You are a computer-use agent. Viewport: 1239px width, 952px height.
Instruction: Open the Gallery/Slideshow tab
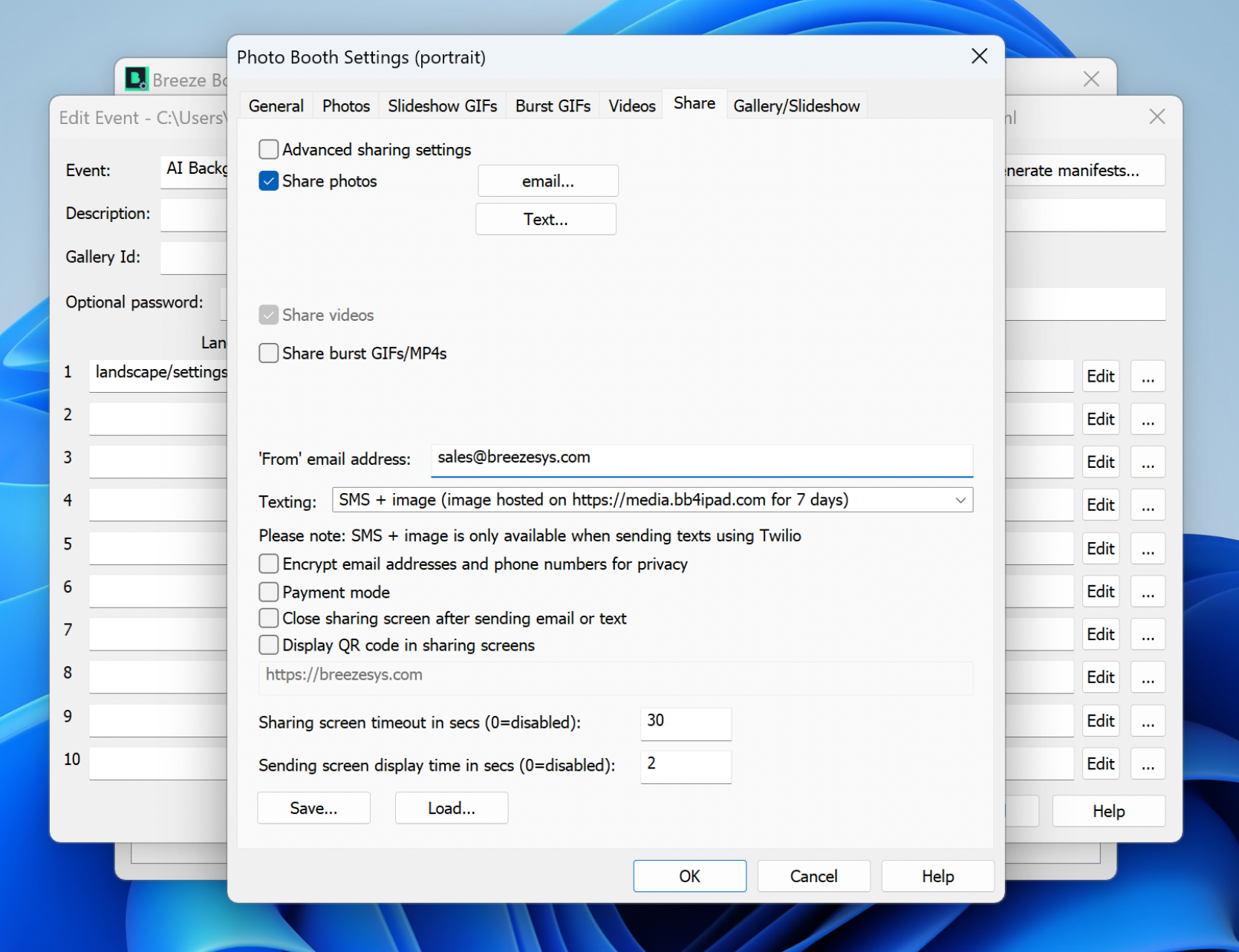(x=796, y=106)
